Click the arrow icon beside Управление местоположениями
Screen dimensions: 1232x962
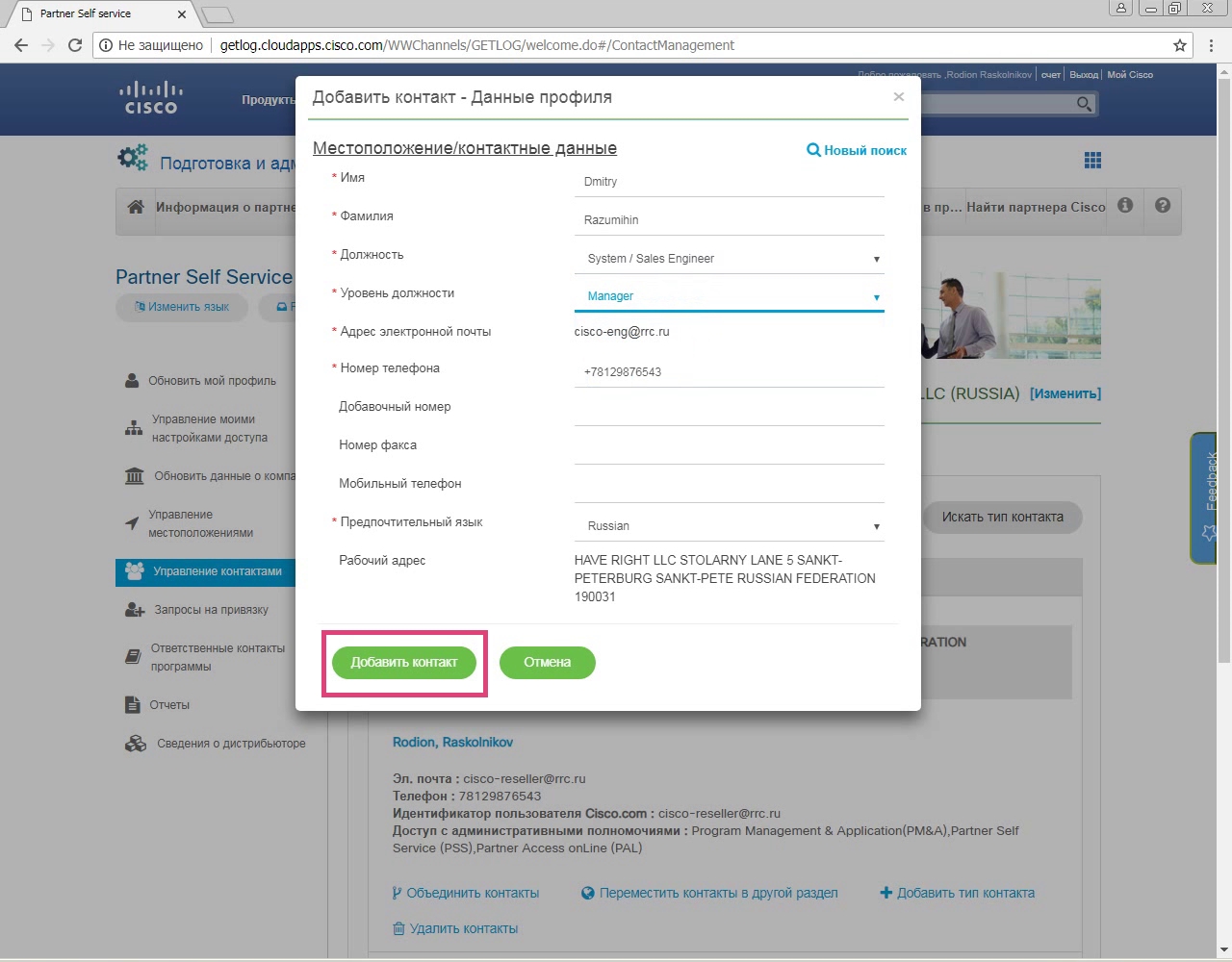point(132,523)
